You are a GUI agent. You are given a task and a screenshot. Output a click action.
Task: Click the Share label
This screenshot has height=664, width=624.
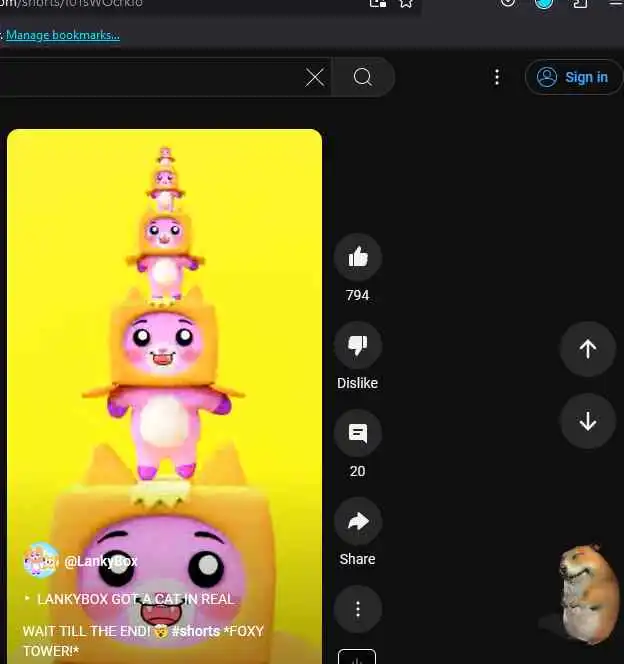[357, 559]
